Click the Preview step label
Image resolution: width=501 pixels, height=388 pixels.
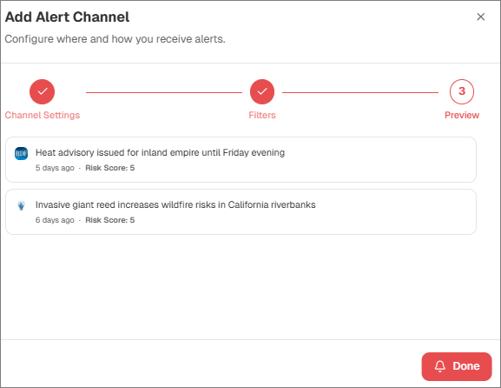coord(462,115)
